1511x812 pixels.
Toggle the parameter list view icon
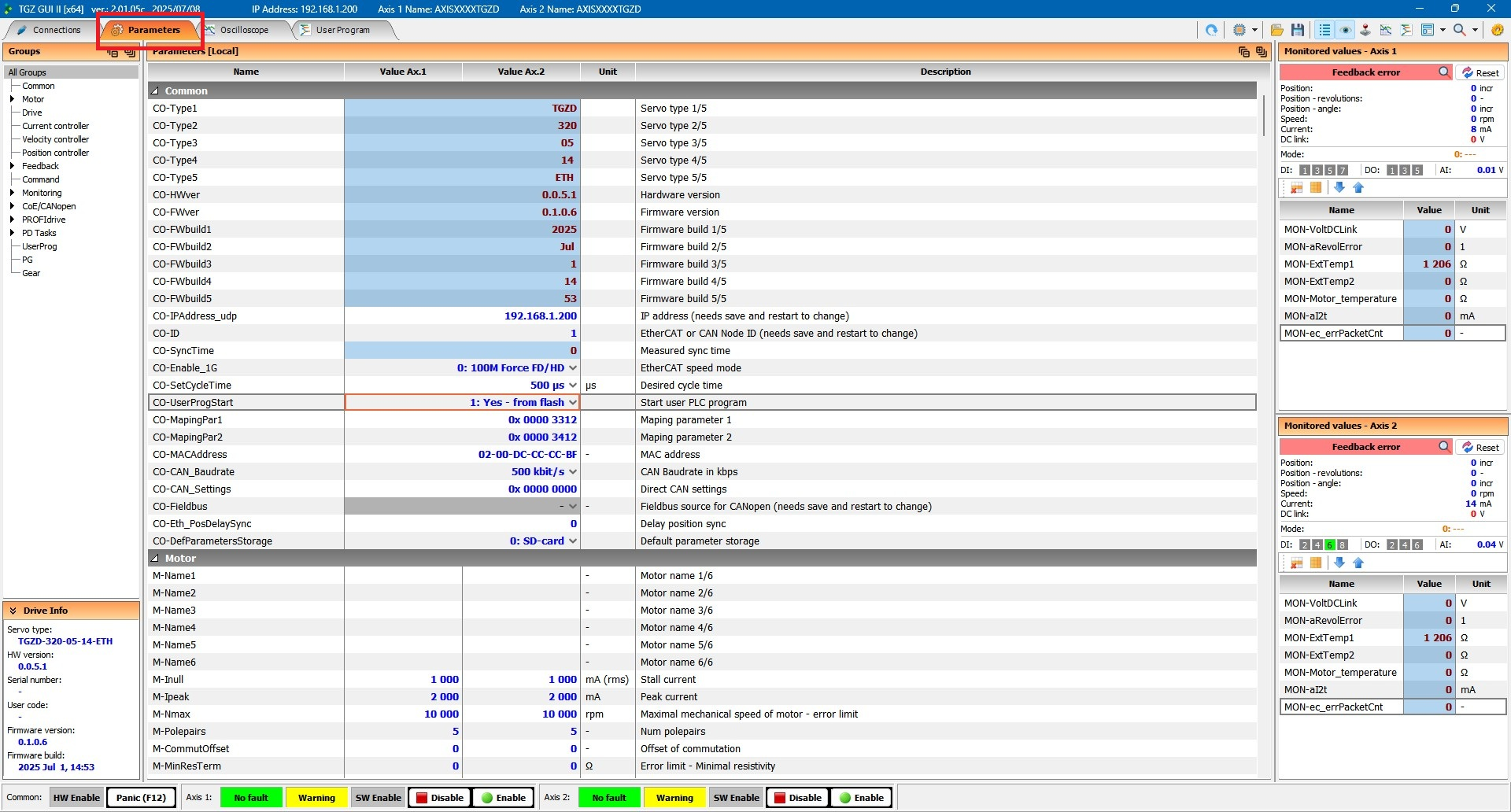coord(1324,30)
